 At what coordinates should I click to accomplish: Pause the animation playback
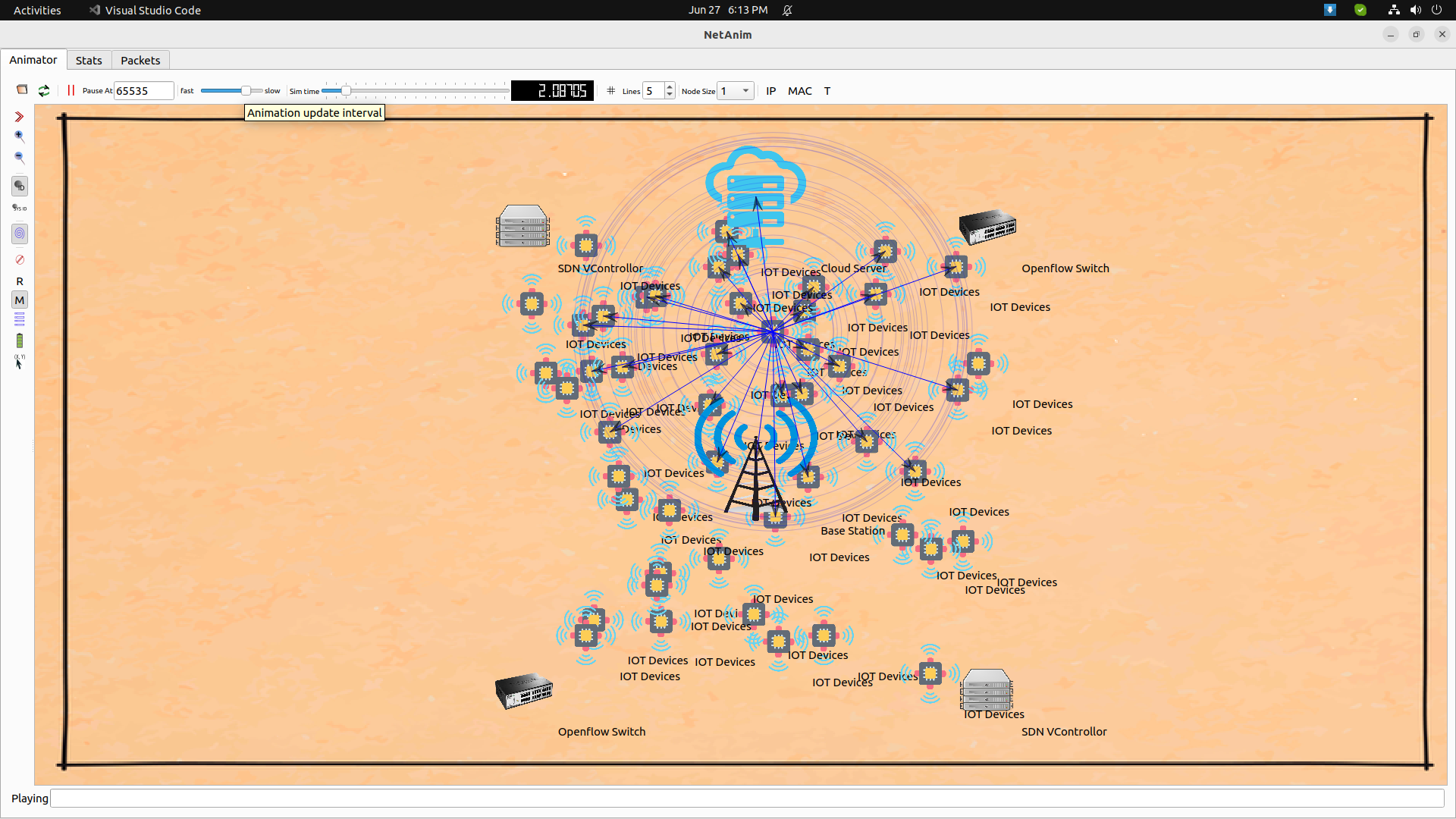pyautogui.click(x=71, y=90)
